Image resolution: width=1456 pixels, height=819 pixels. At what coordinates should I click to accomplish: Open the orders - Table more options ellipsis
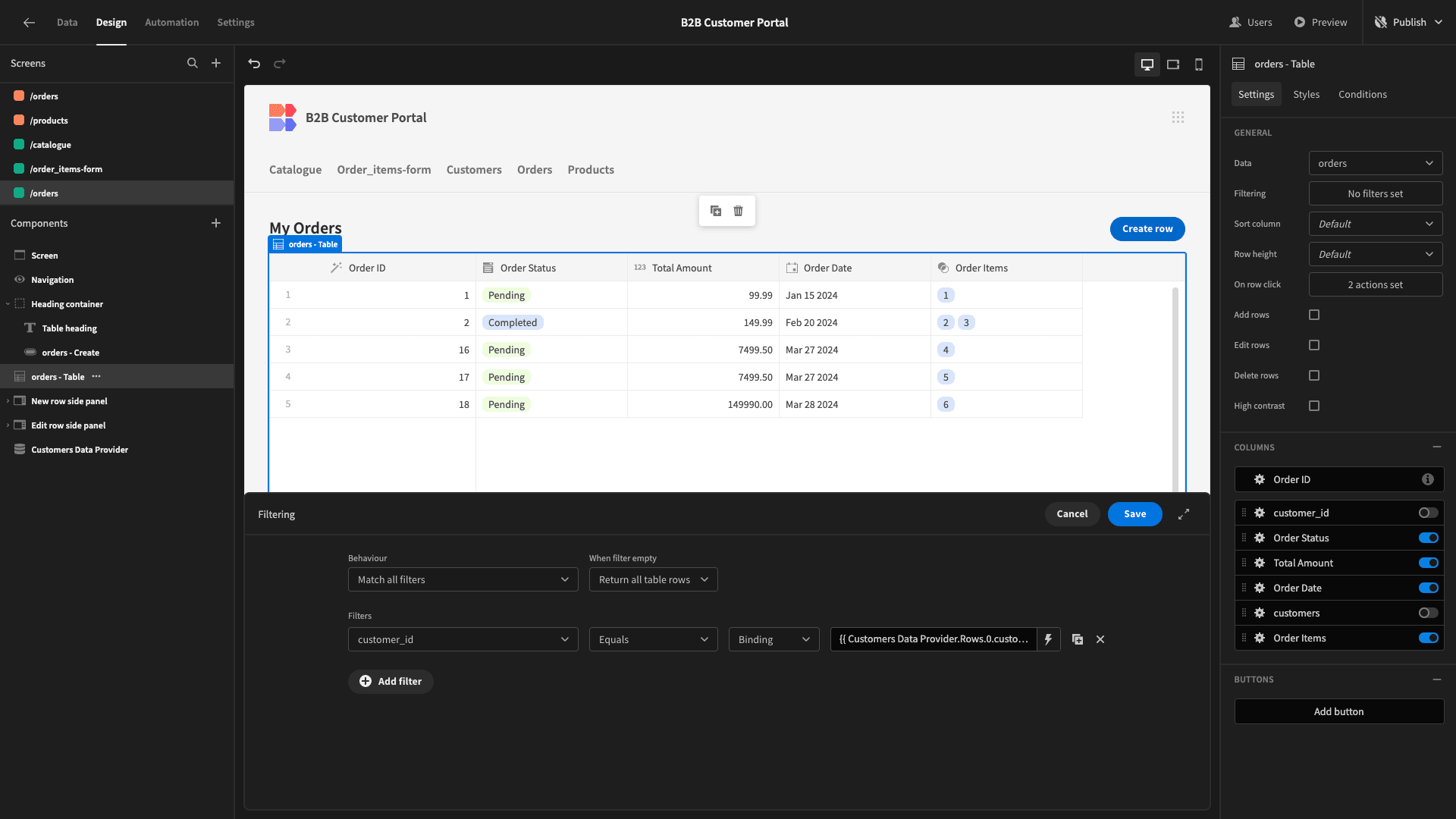pyautogui.click(x=96, y=377)
